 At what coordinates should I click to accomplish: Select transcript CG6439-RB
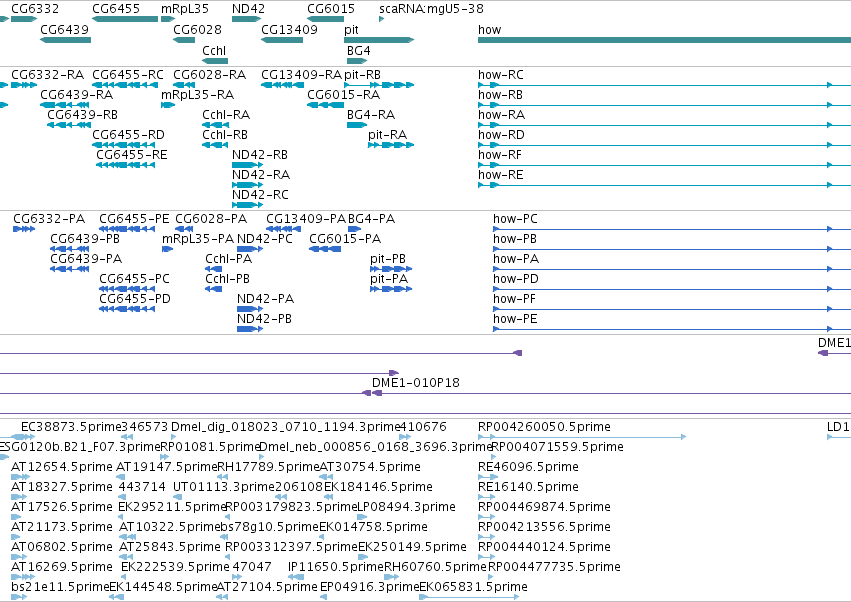(82, 115)
